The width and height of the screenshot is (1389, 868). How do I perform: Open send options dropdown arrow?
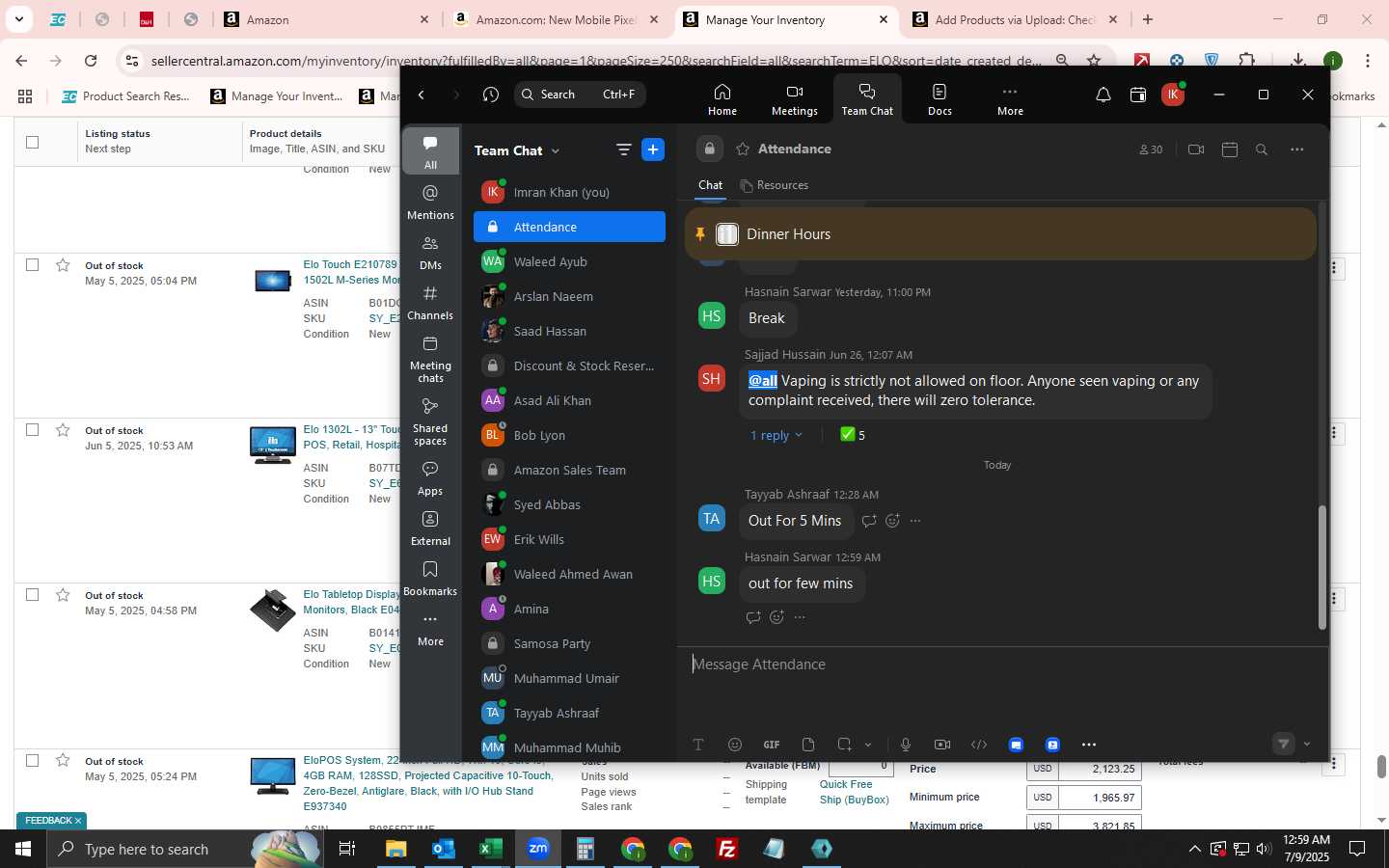[1307, 744]
